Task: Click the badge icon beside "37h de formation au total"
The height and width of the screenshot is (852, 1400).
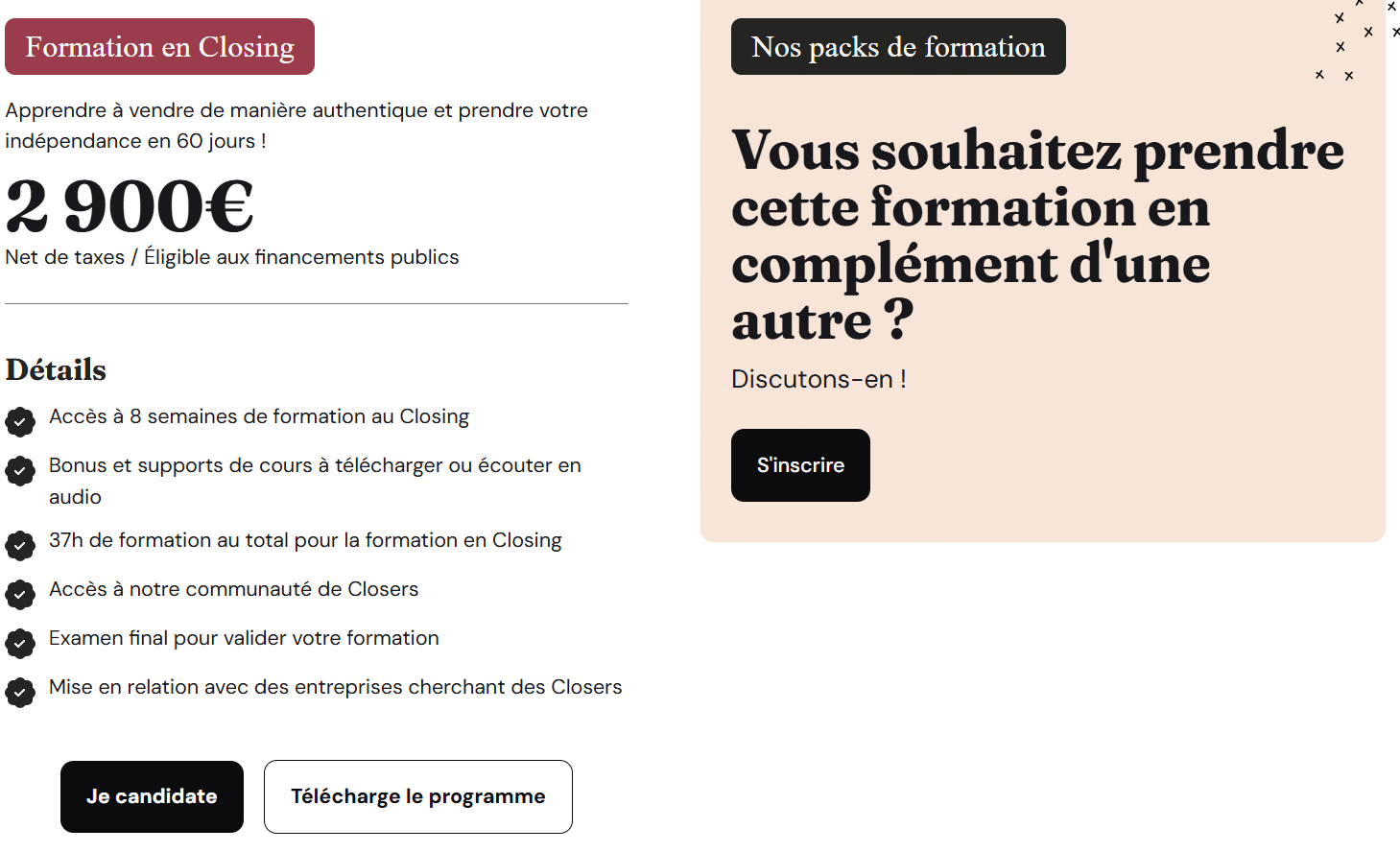Action: pos(20,546)
